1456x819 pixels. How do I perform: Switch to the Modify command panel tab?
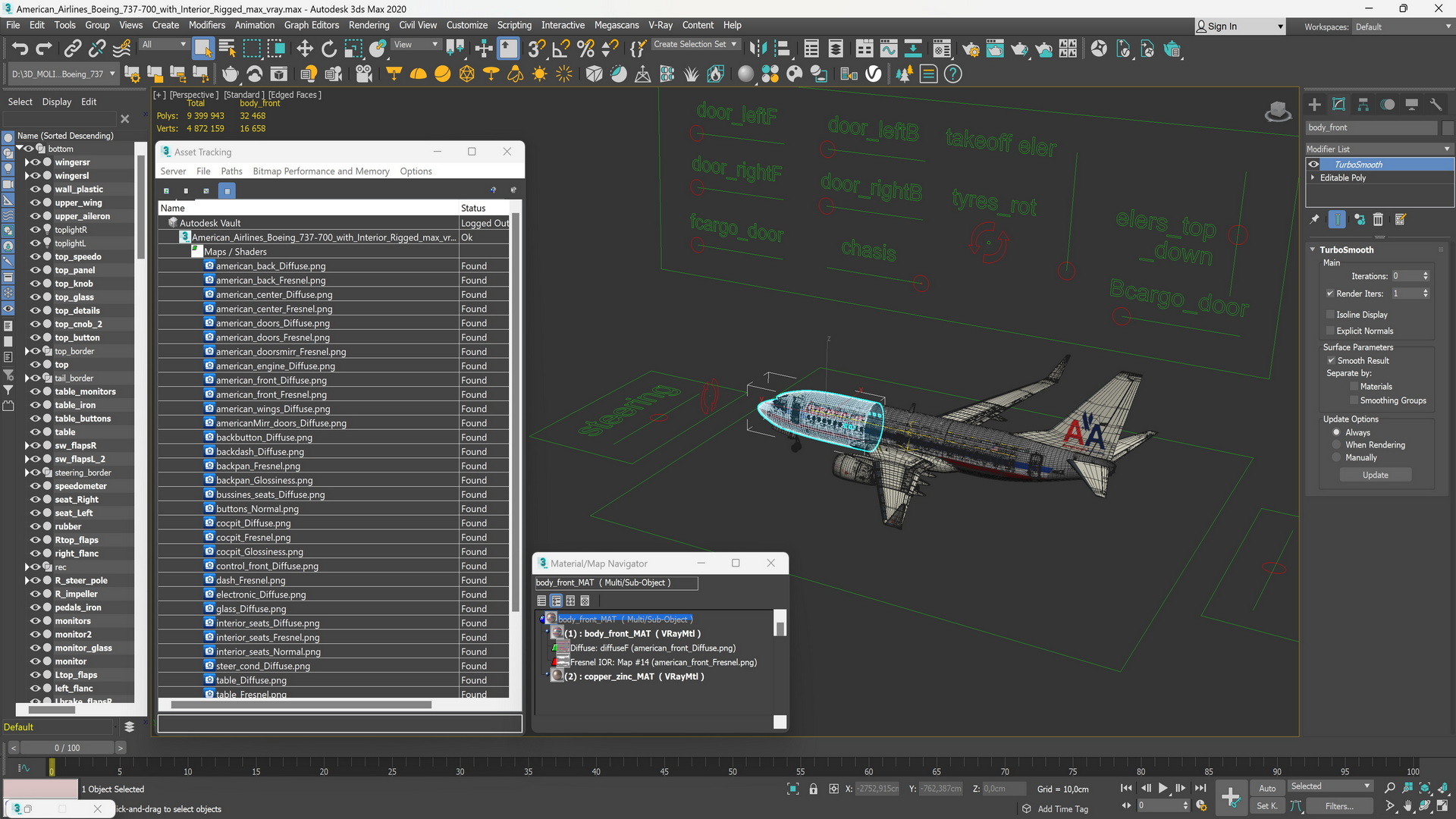pos(1338,105)
